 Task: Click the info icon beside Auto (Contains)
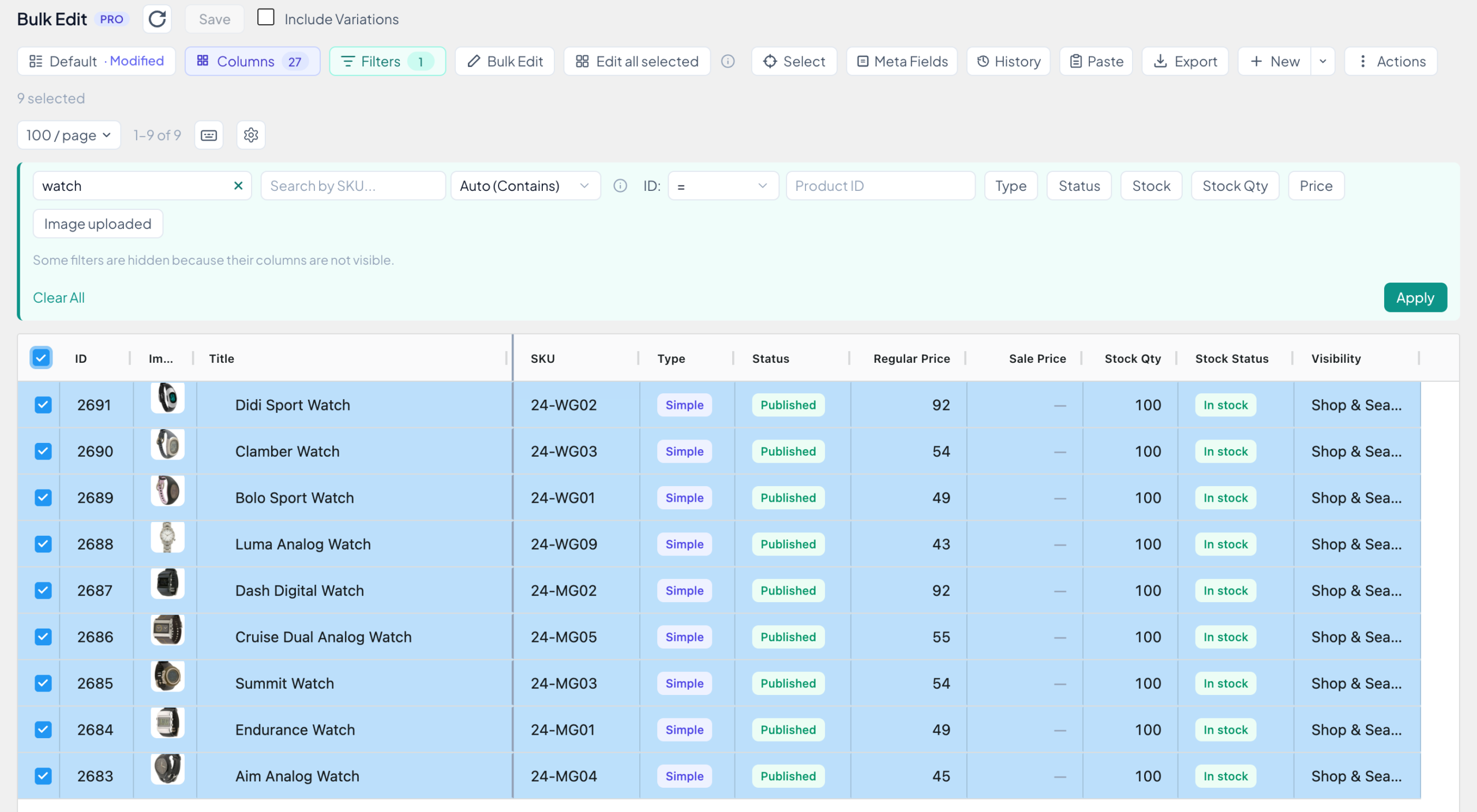point(620,186)
